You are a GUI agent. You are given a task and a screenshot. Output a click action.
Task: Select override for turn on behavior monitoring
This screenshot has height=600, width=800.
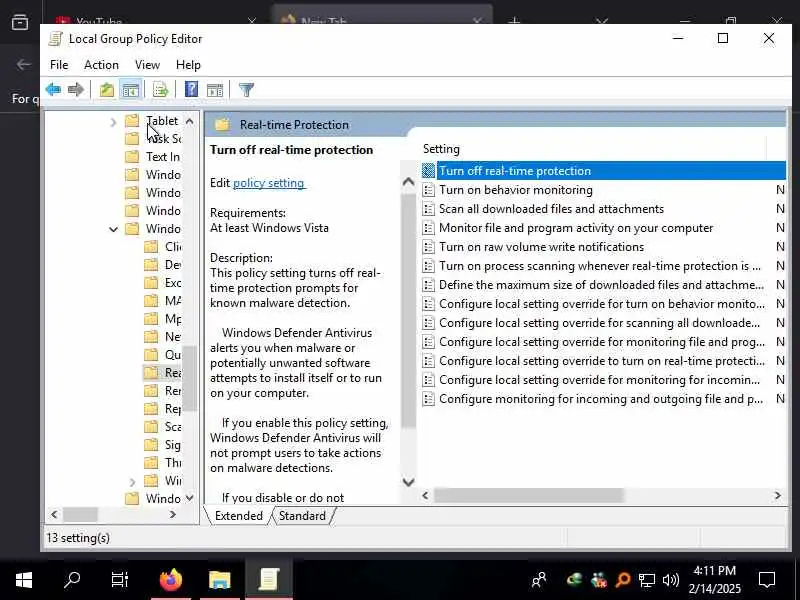[x=604, y=304]
